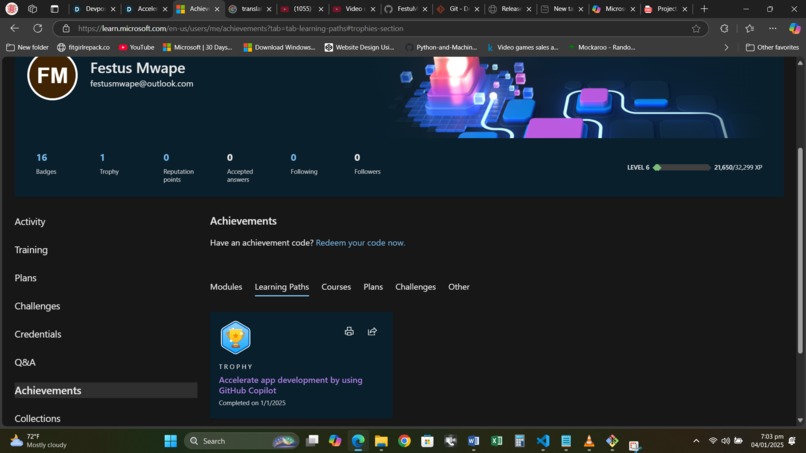Image resolution: width=806 pixels, height=453 pixels.
Task: Go back using the browser back arrow
Action: 14,28
